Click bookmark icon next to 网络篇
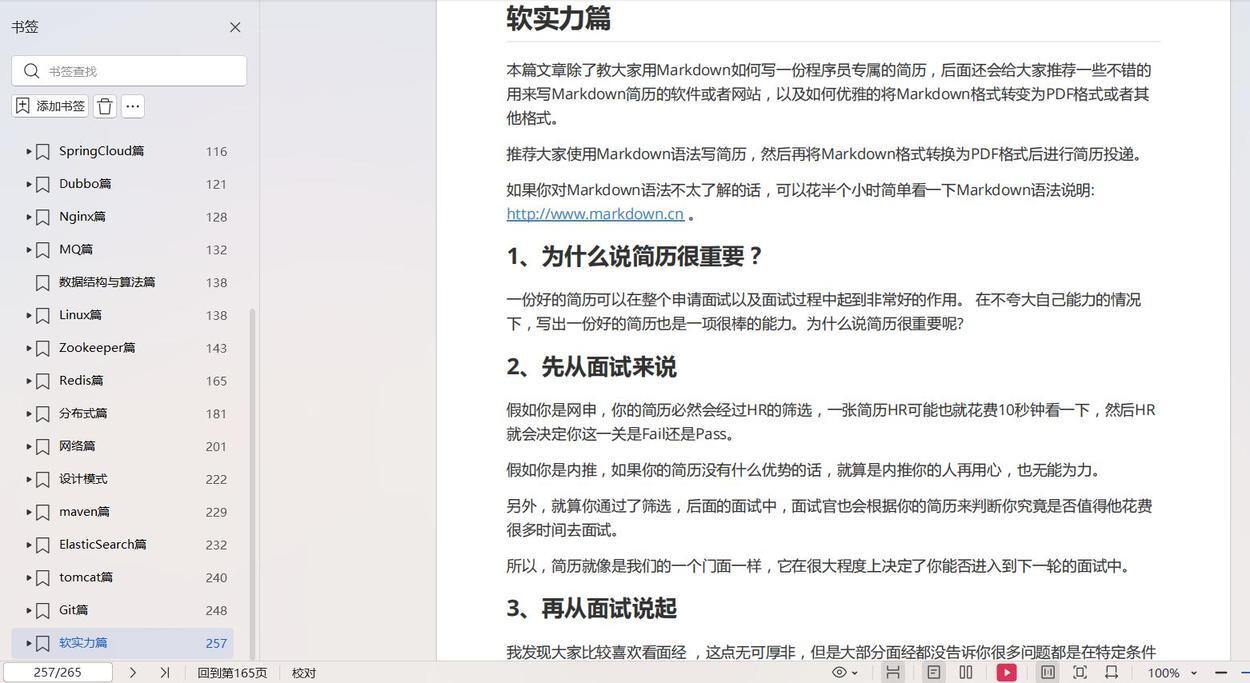 click(x=43, y=447)
